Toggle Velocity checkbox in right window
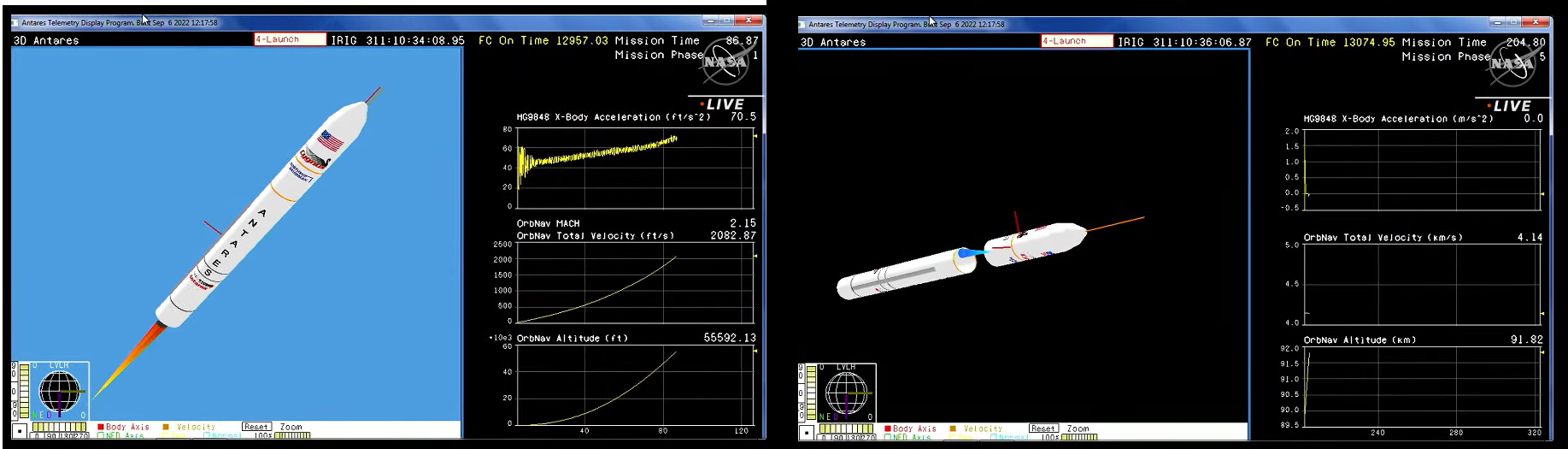Viewport: 1568px width, 449px height. [953, 428]
